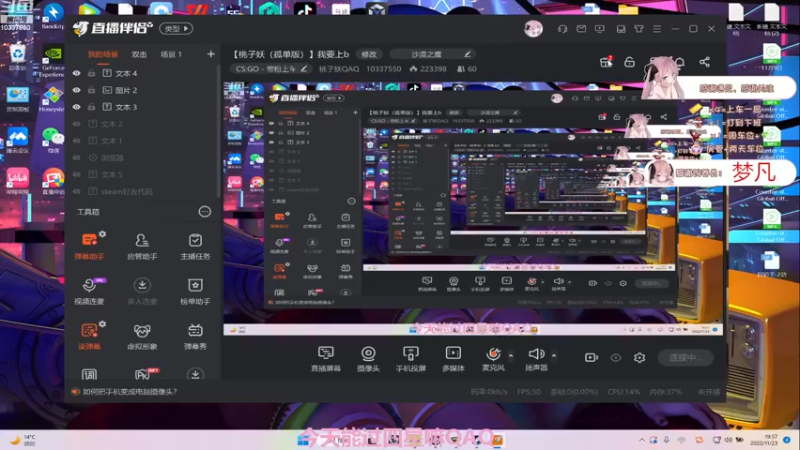Add 多媒体 multimedia source
This screenshot has width=800, height=450.
(x=453, y=359)
